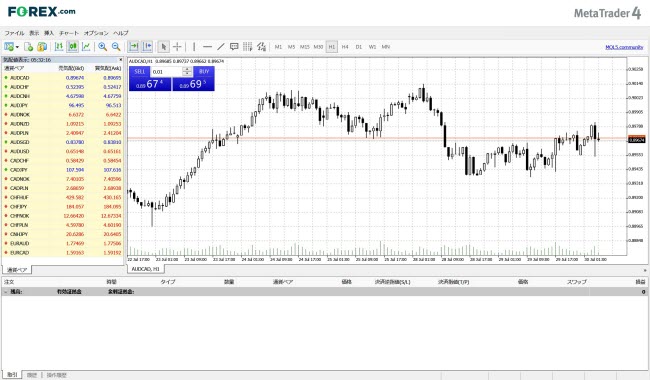Image resolution: width=650 pixels, height=380 pixels.
Task: Select AUDNZD row in market watch
Action: [63, 124]
